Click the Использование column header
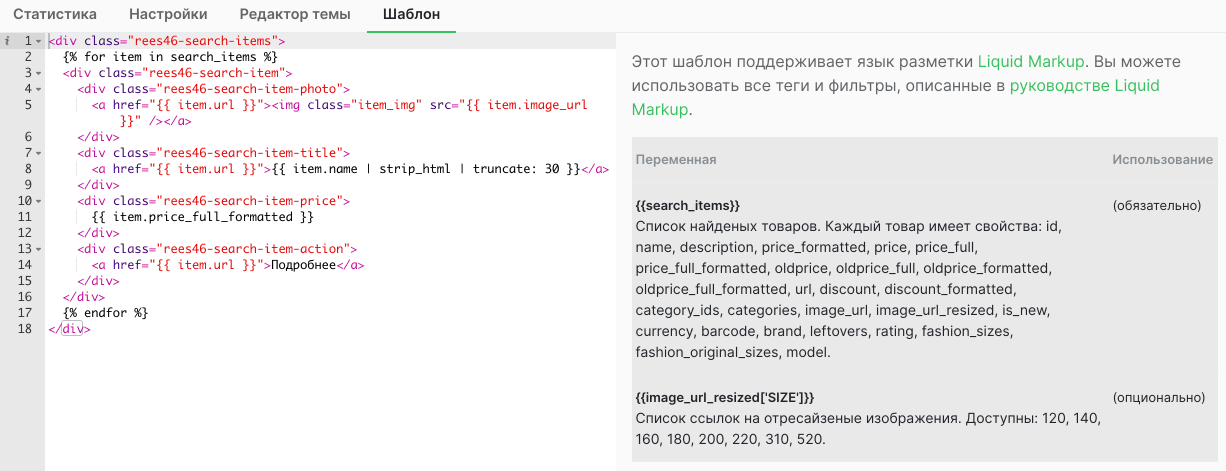The width and height of the screenshot is (1226, 471). pos(1163,159)
